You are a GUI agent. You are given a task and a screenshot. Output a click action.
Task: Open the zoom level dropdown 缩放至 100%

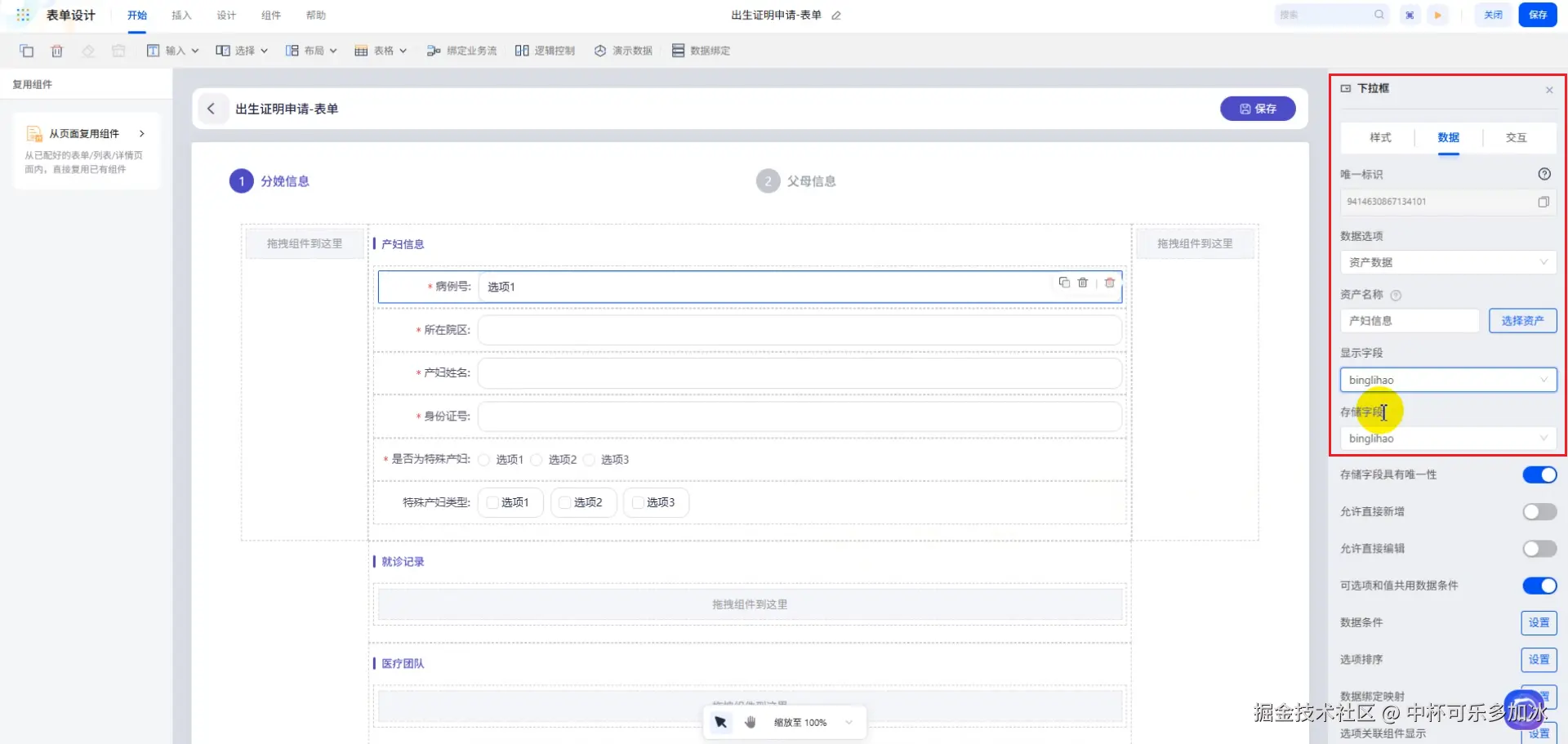tap(813, 723)
